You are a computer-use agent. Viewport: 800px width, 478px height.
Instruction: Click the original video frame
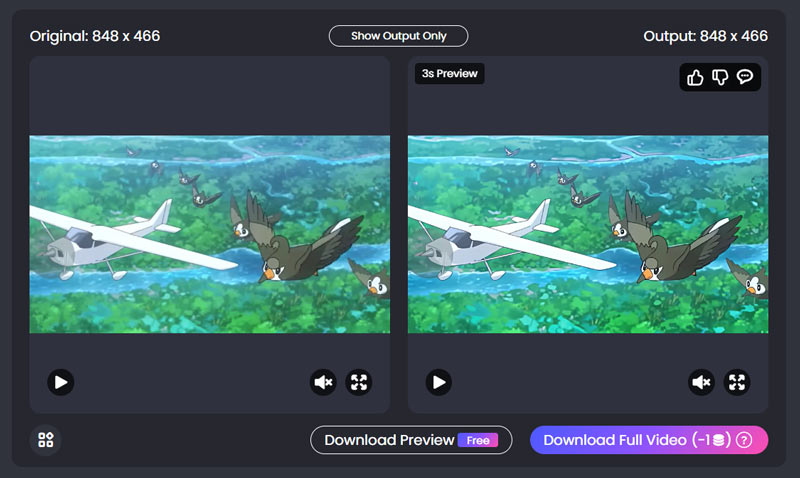(210, 234)
